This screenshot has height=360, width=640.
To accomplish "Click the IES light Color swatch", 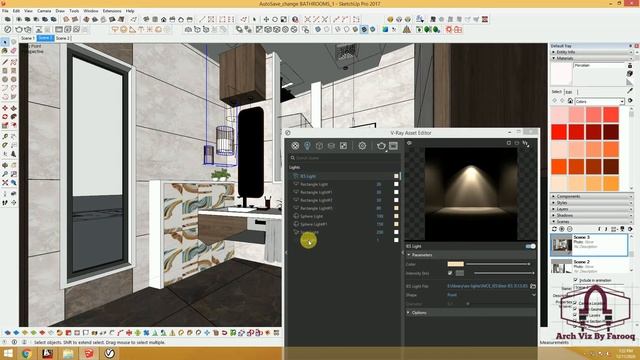I will click(456, 264).
